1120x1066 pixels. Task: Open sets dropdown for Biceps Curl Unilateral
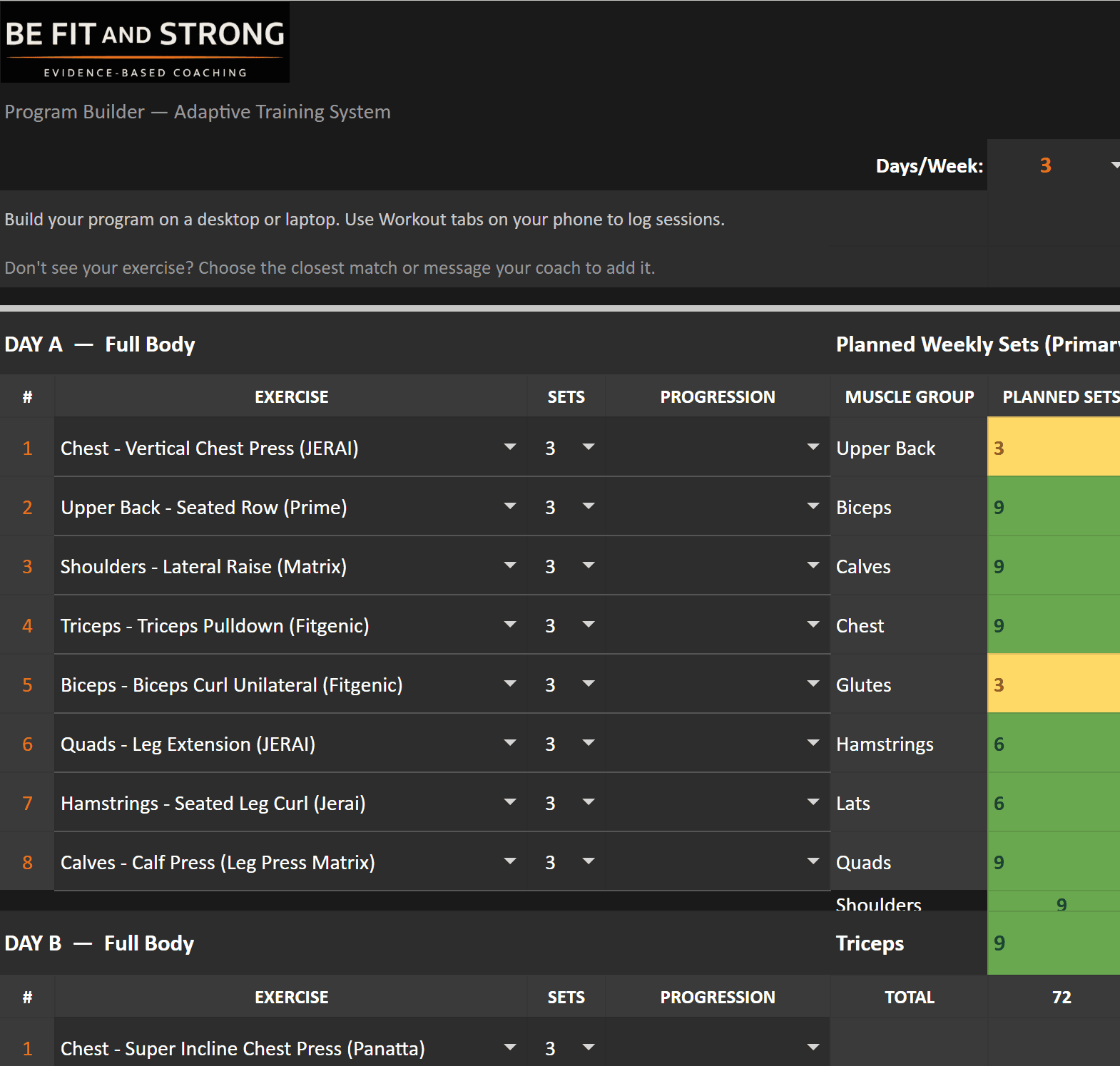(589, 684)
